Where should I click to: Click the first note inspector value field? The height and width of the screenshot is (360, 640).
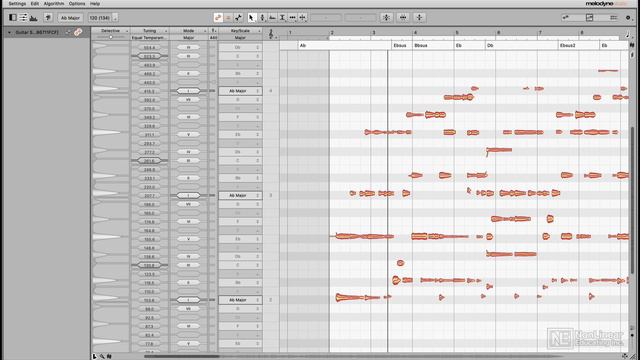pos(326,18)
